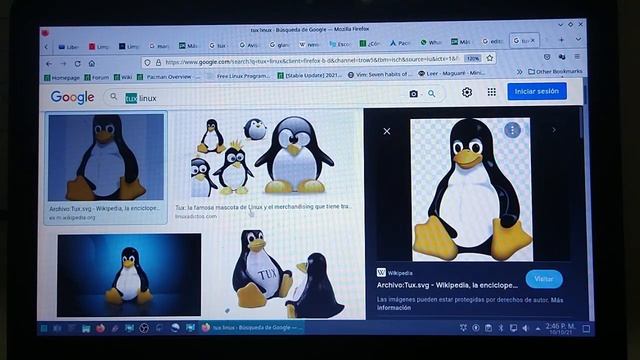Click the address bar URL
Screen dimensions: 640x360
click(312, 61)
